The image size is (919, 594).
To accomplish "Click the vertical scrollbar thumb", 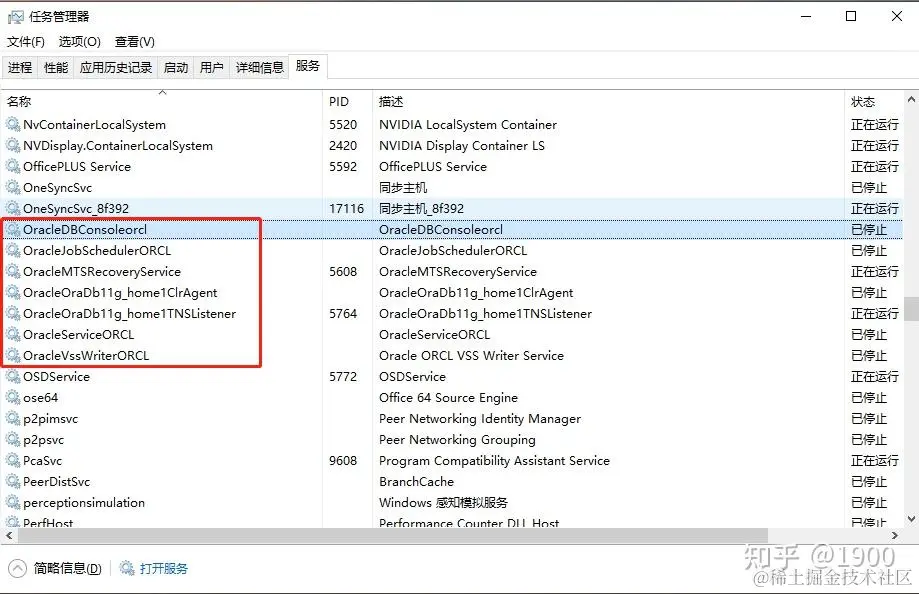I will point(911,309).
